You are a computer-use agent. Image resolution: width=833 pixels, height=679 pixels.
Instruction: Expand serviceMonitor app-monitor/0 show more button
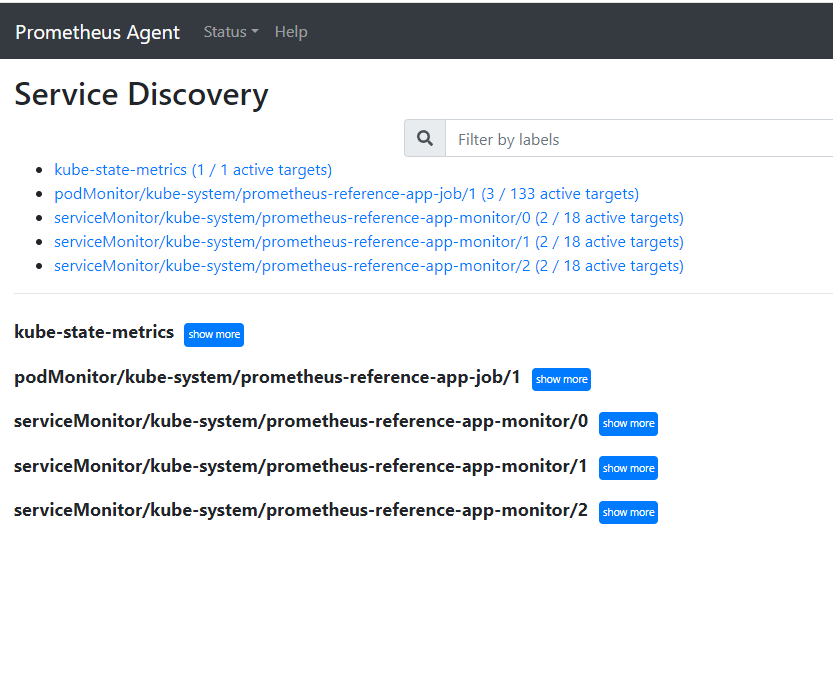click(628, 424)
